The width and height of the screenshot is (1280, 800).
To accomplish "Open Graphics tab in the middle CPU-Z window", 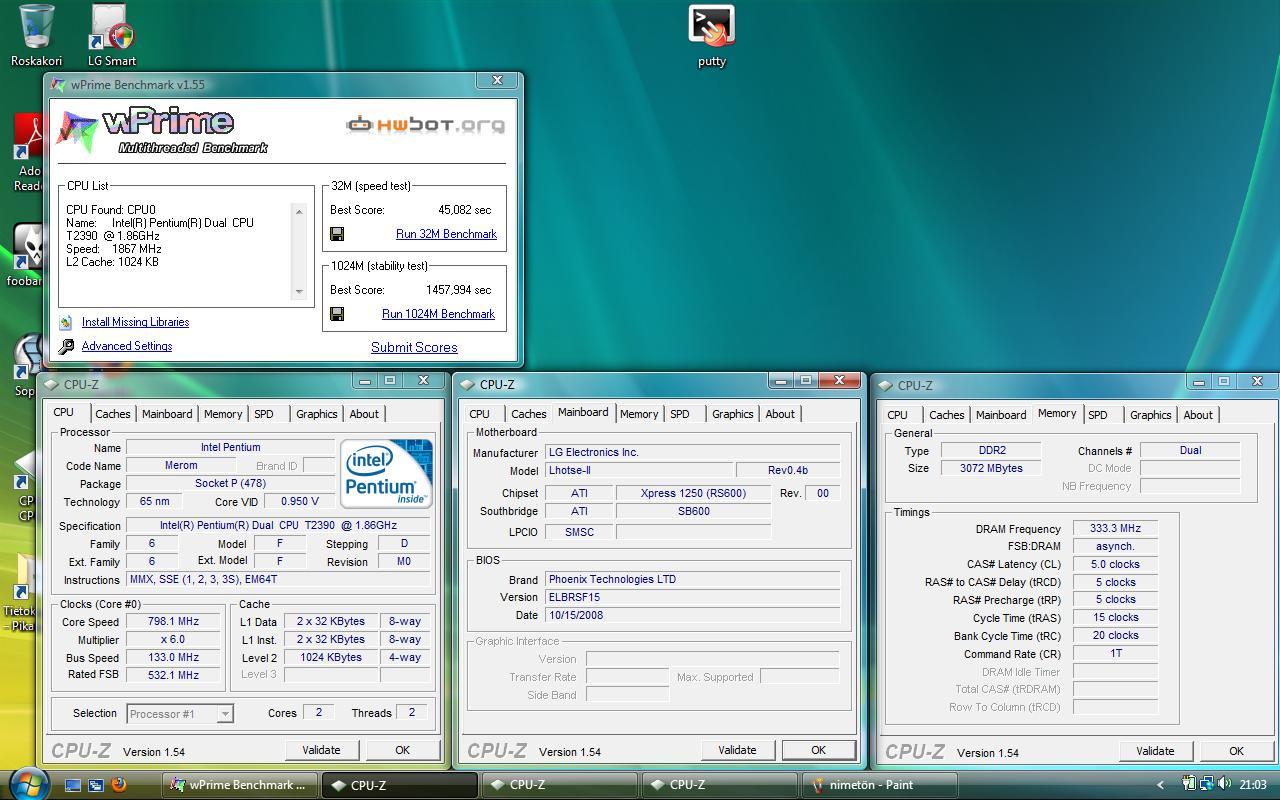I will (732, 414).
